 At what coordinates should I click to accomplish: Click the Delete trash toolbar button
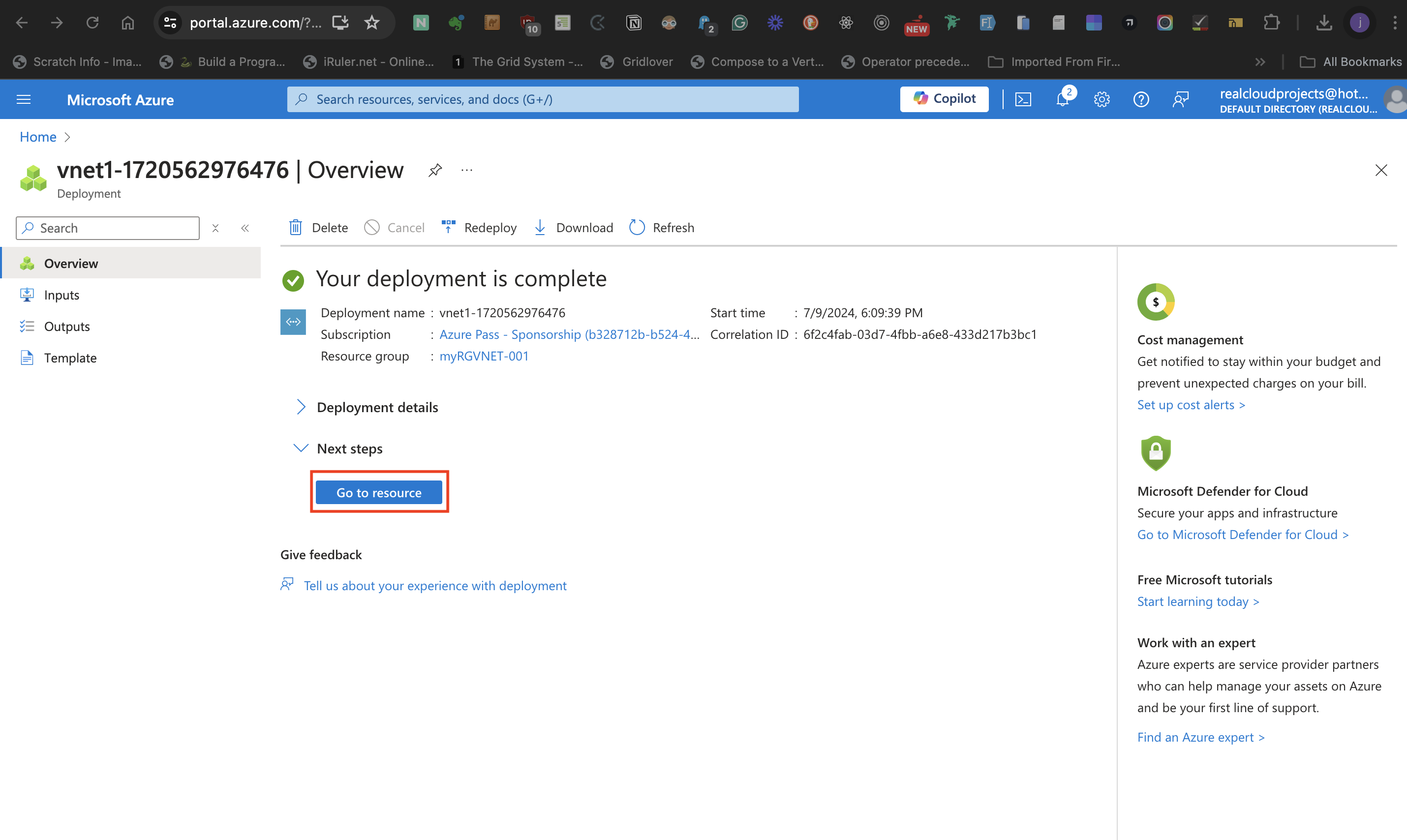click(318, 228)
